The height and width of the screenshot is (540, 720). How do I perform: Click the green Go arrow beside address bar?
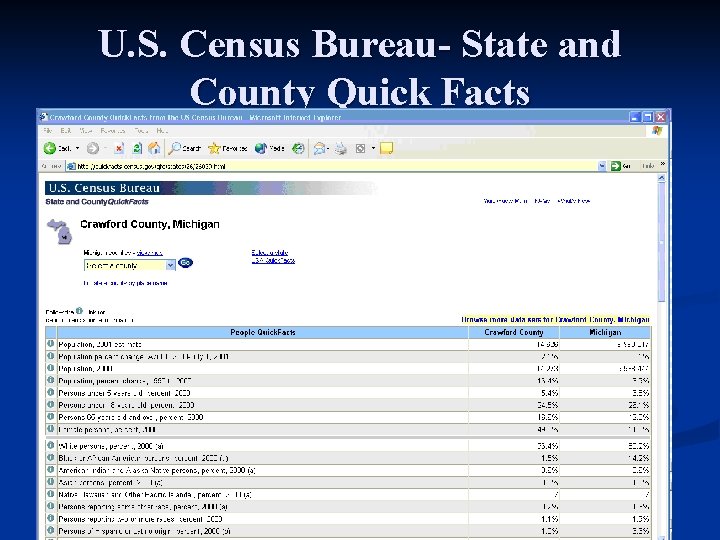coord(616,166)
